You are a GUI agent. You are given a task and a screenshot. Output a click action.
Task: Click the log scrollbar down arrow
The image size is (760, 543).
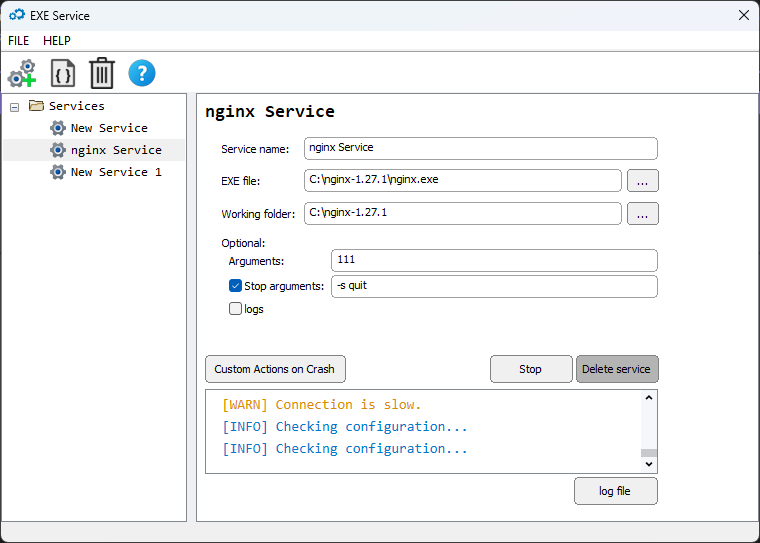click(649, 464)
